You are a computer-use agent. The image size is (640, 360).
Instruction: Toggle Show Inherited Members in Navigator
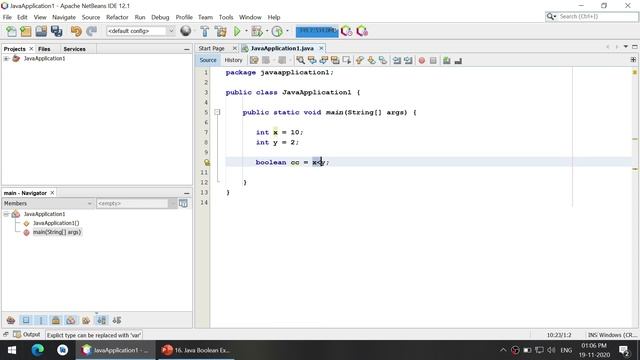[11, 320]
